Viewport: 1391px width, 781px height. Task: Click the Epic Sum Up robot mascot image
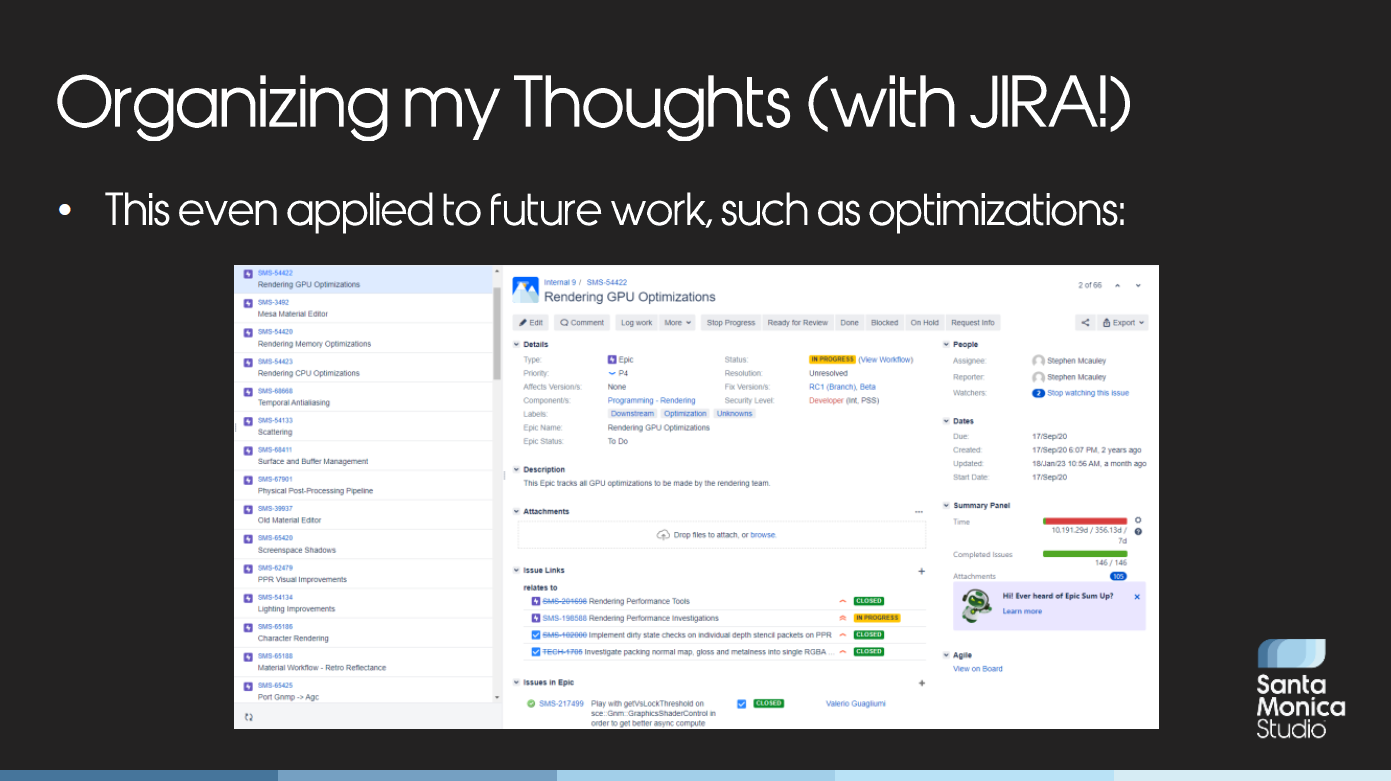coord(975,605)
